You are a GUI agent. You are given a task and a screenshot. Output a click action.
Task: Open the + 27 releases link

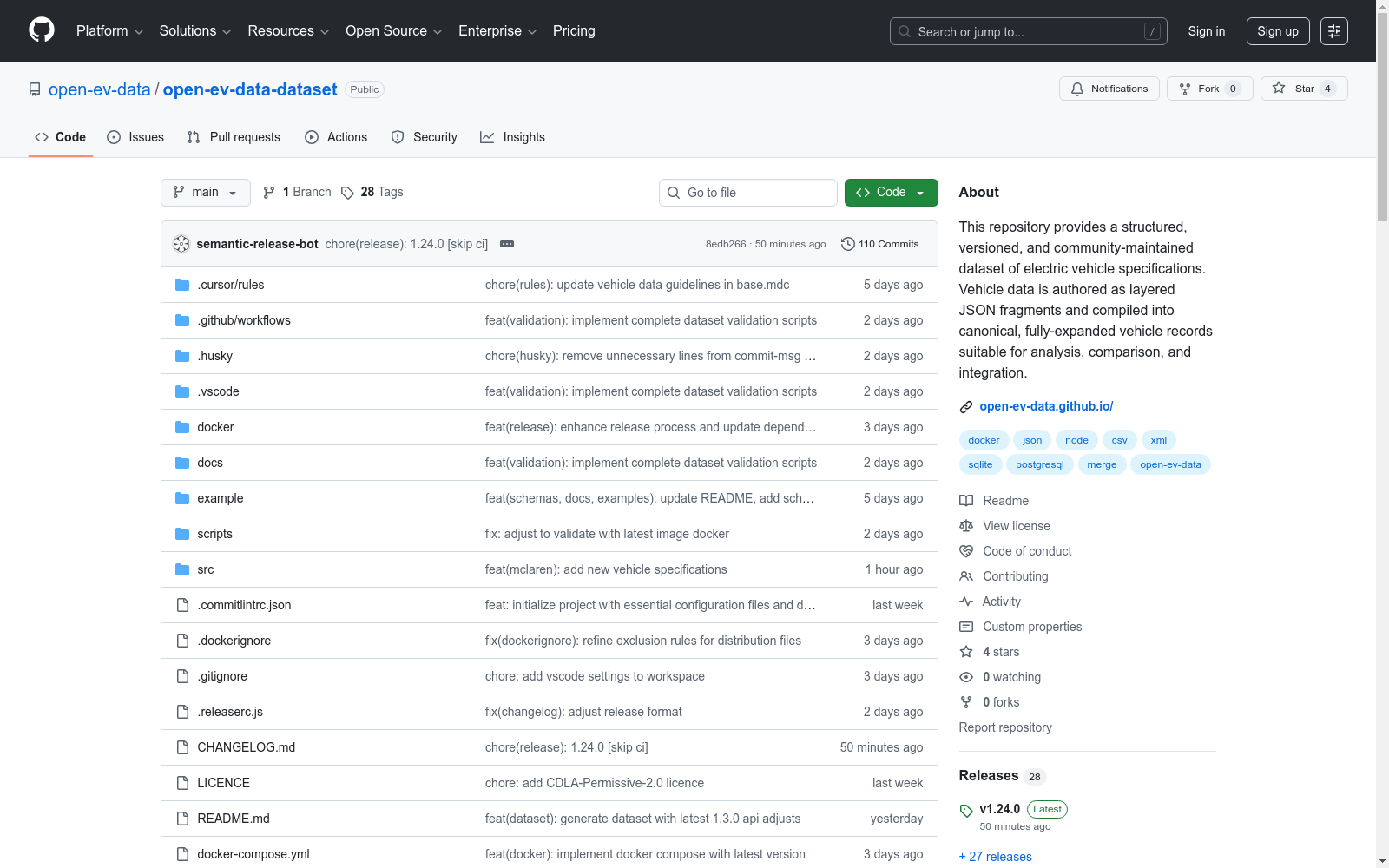tap(996, 857)
